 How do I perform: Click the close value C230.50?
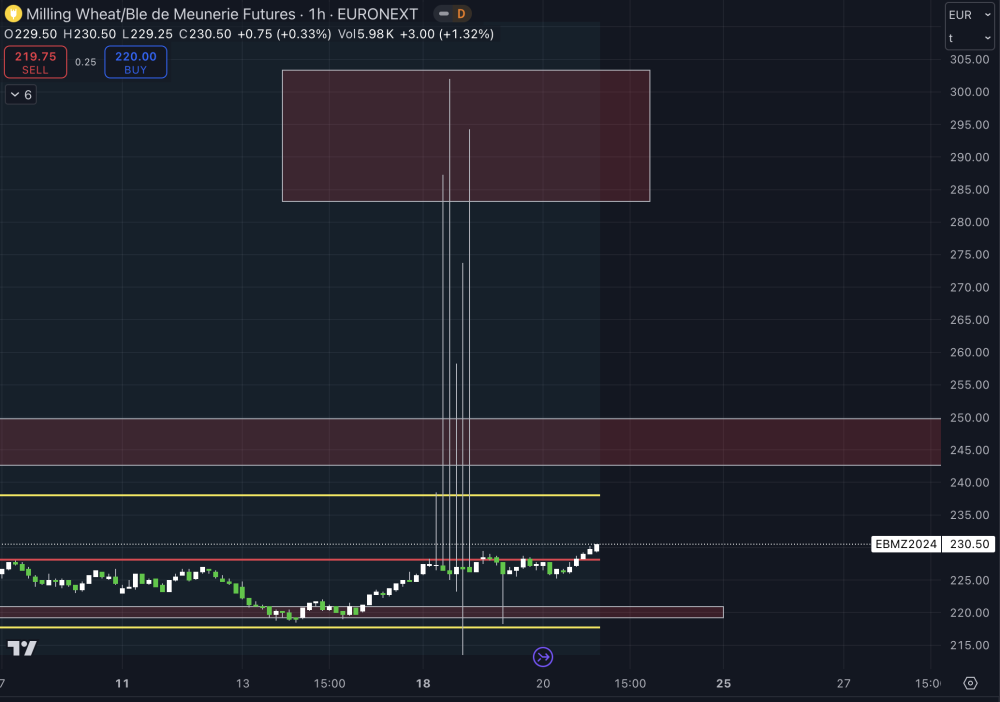pyautogui.click(x=205, y=34)
